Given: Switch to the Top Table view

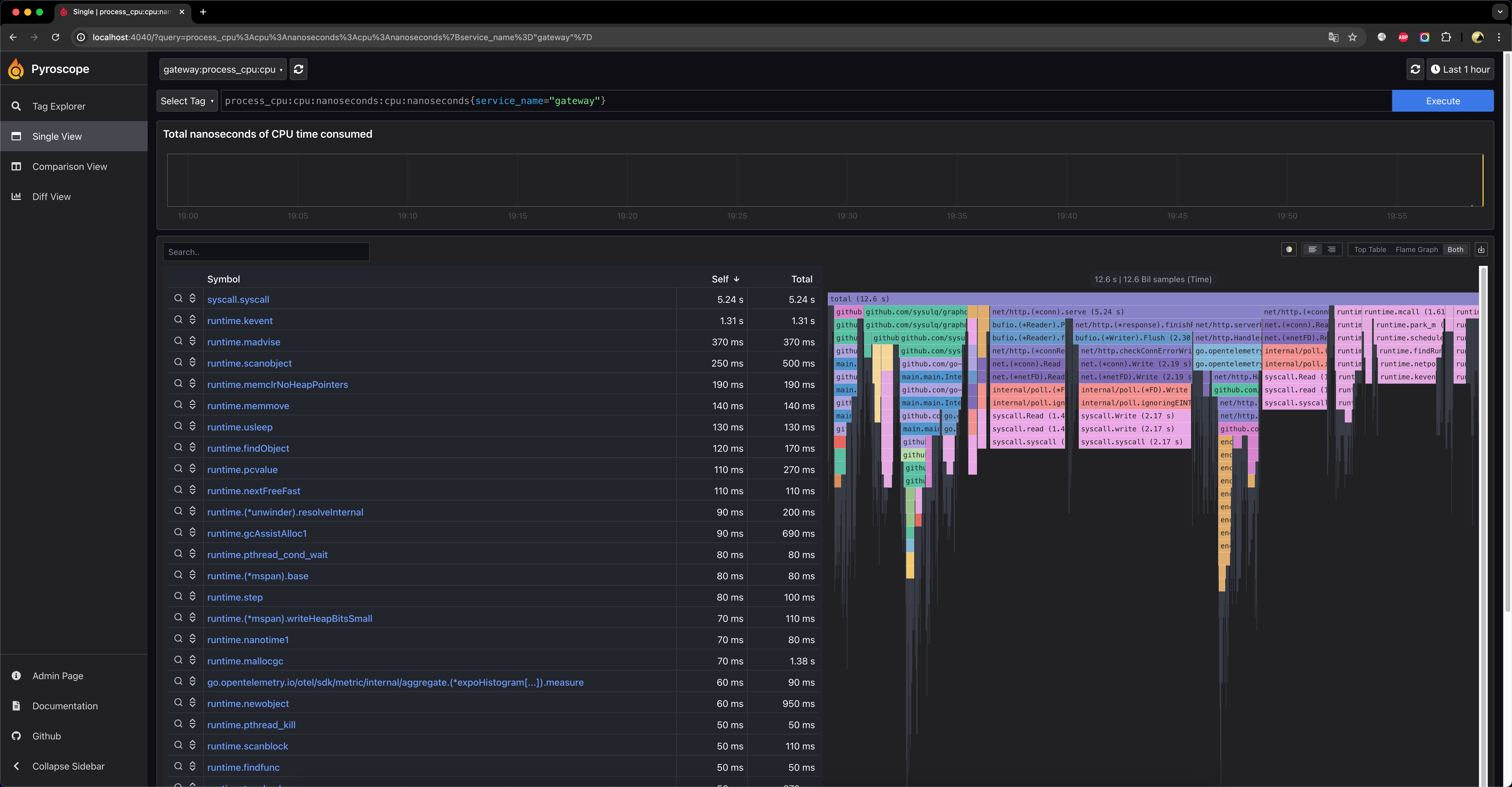Looking at the screenshot, I should 1369,250.
